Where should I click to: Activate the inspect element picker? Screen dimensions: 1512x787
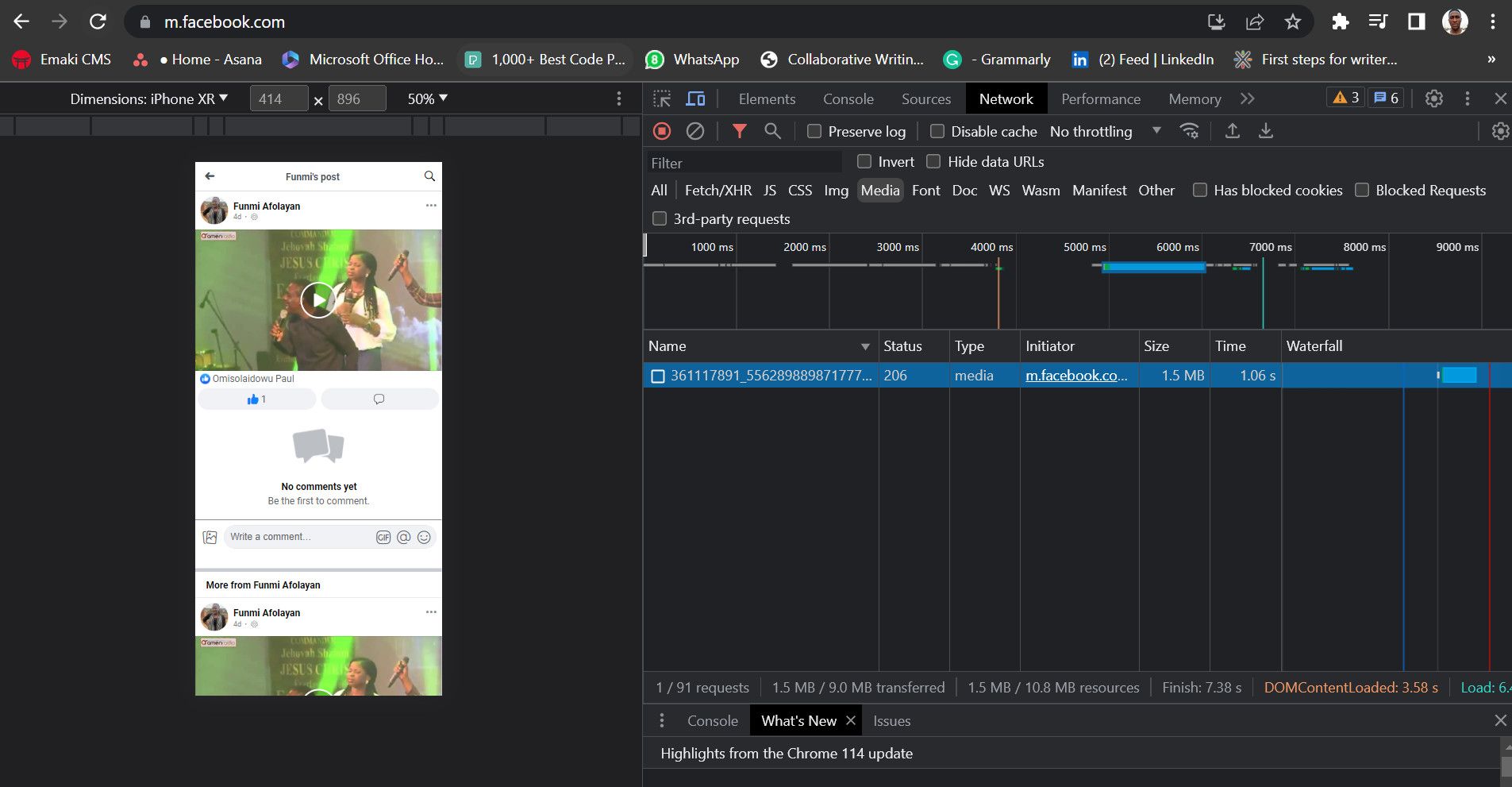(x=662, y=98)
